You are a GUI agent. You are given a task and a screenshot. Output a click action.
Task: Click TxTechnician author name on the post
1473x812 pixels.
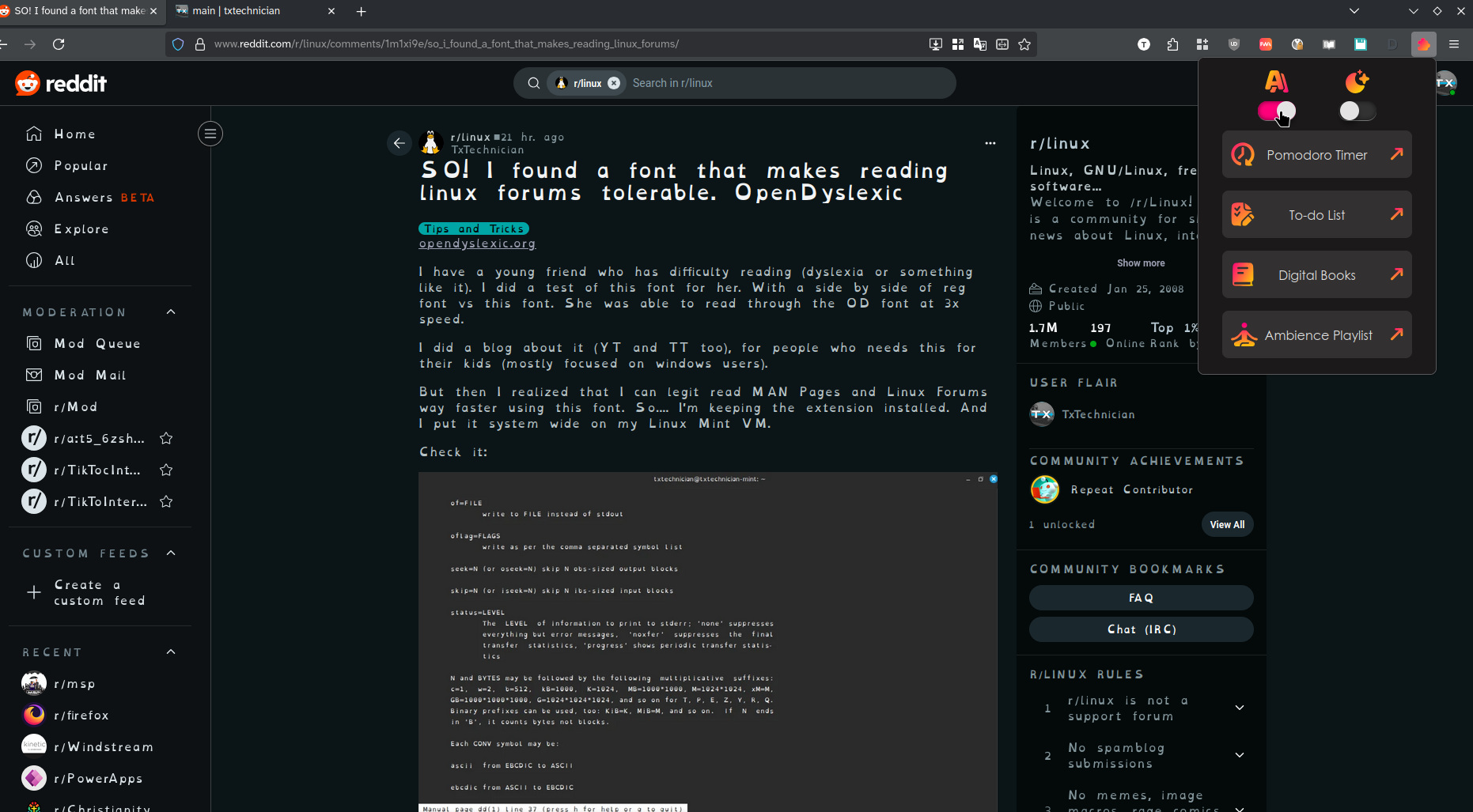487,149
